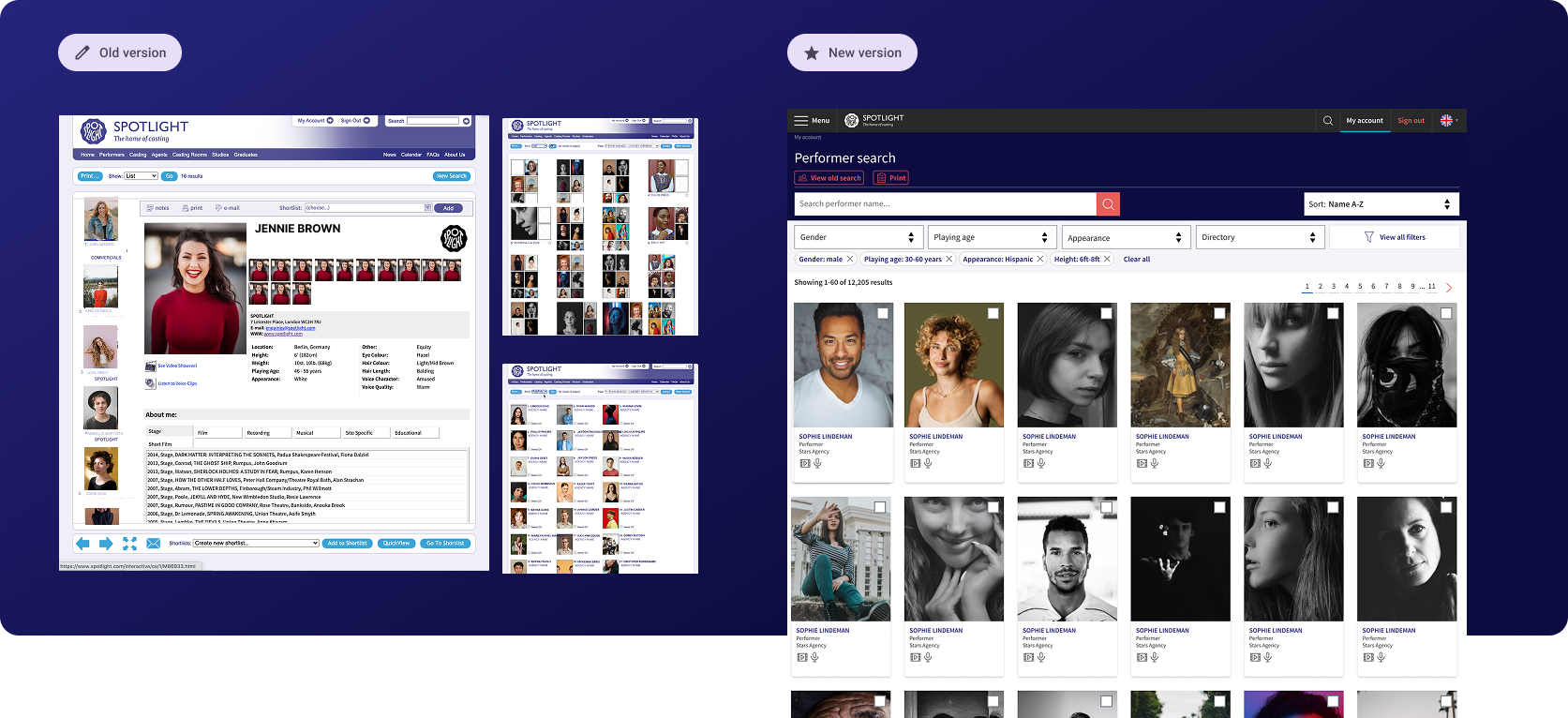This screenshot has height=718, width=1568.
Task: Open the Shortlist (choose..) dropdown
Action: tap(368, 208)
